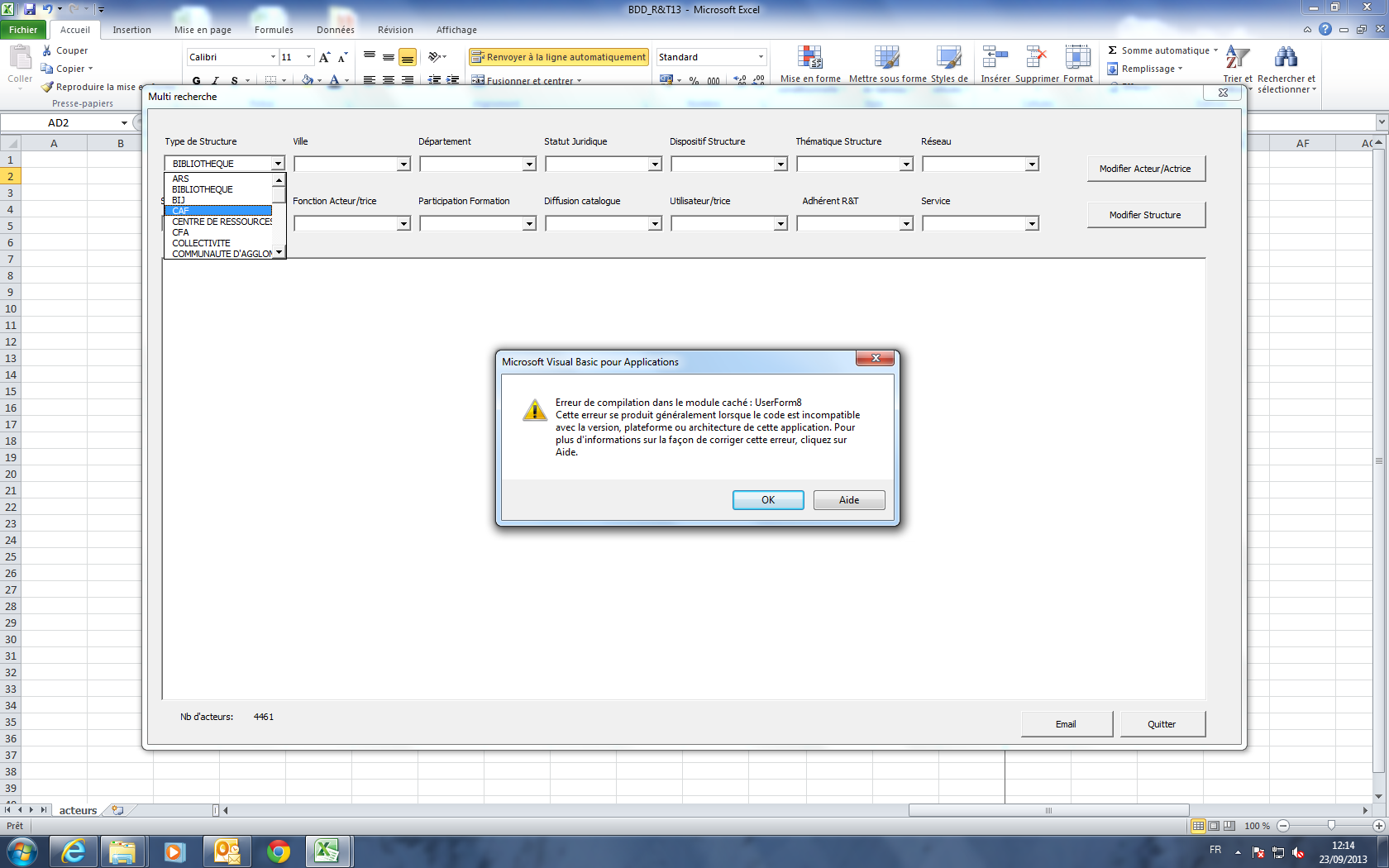Screen dimensions: 1389x868
Task: Open the Adhérent R&T combo box
Action: pyautogui.click(x=906, y=224)
